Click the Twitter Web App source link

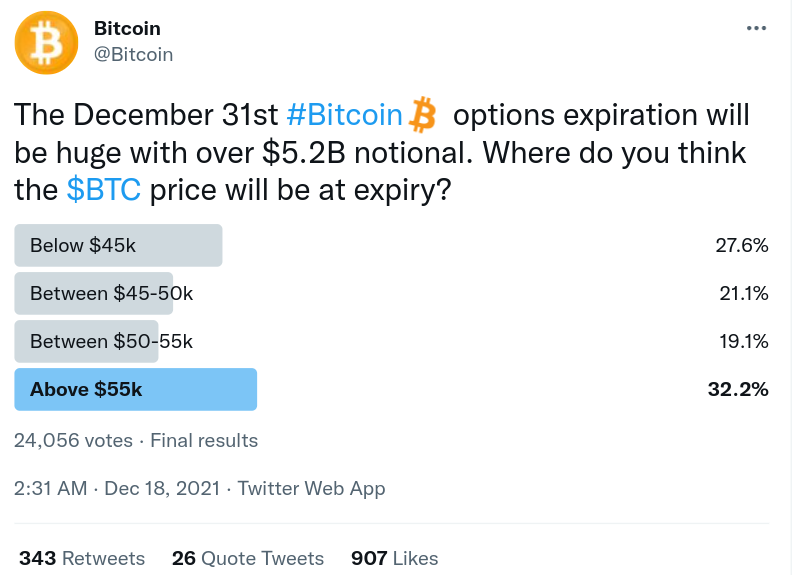pyautogui.click(x=312, y=488)
